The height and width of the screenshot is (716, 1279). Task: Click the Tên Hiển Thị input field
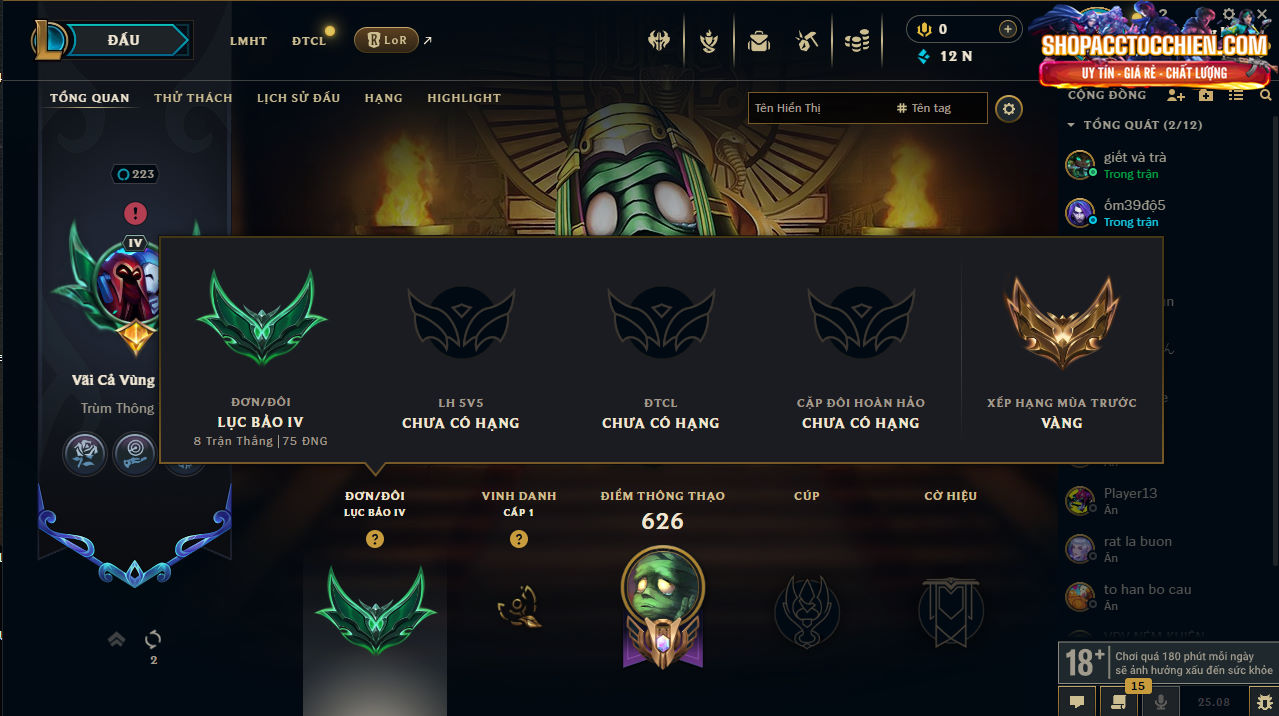click(x=820, y=108)
